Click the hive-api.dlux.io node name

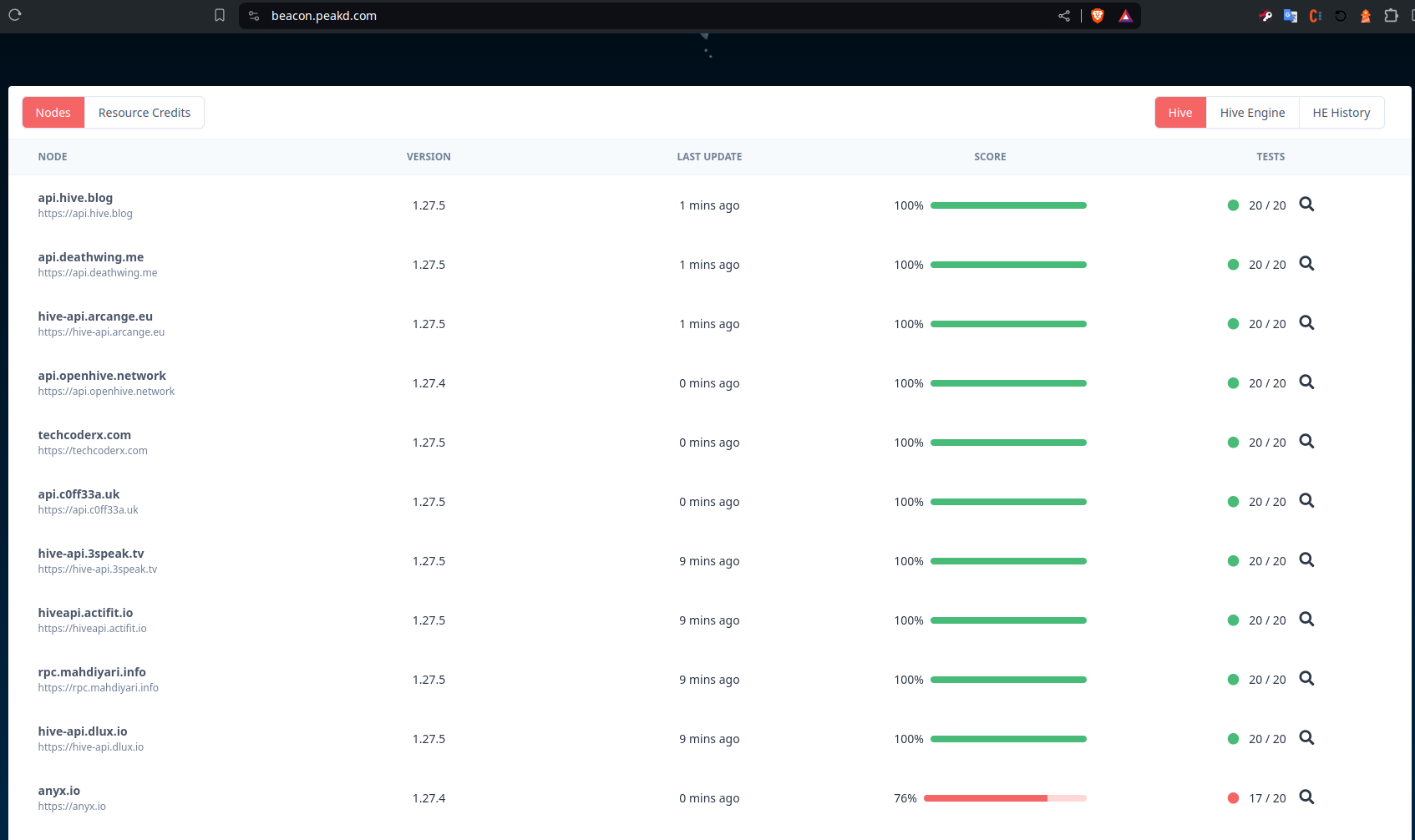click(83, 731)
